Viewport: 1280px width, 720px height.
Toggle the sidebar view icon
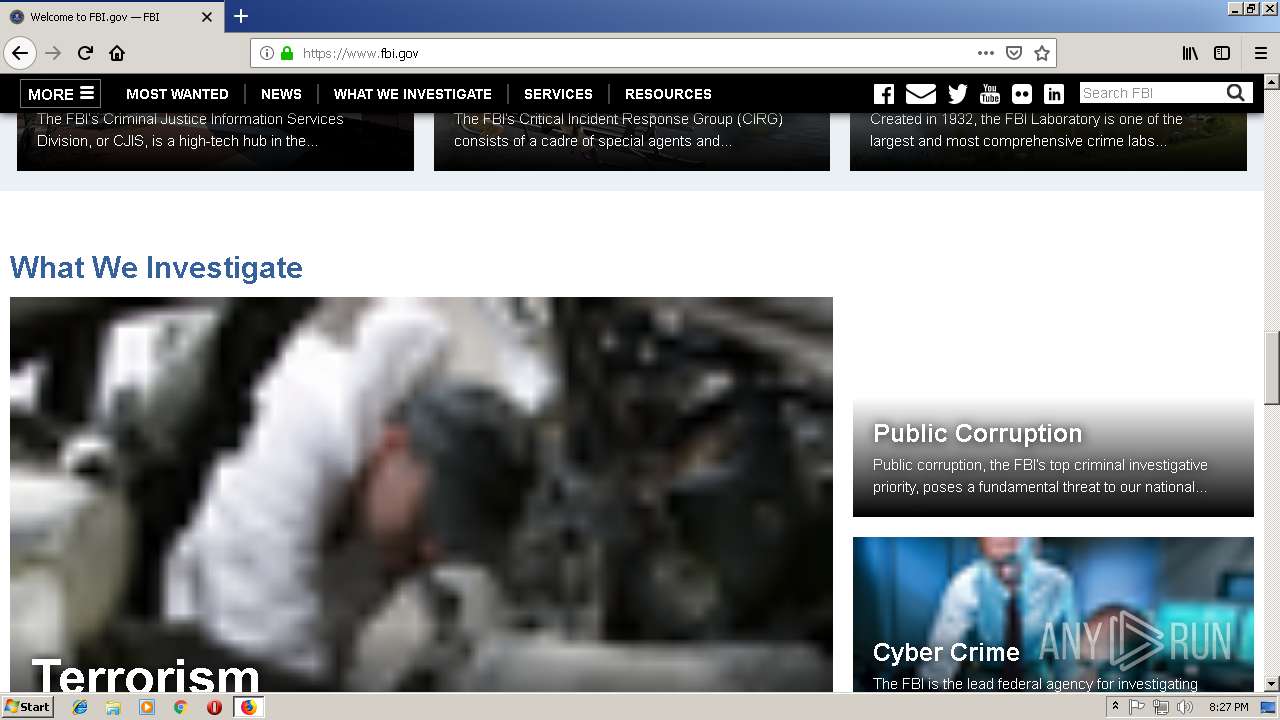tap(1222, 53)
